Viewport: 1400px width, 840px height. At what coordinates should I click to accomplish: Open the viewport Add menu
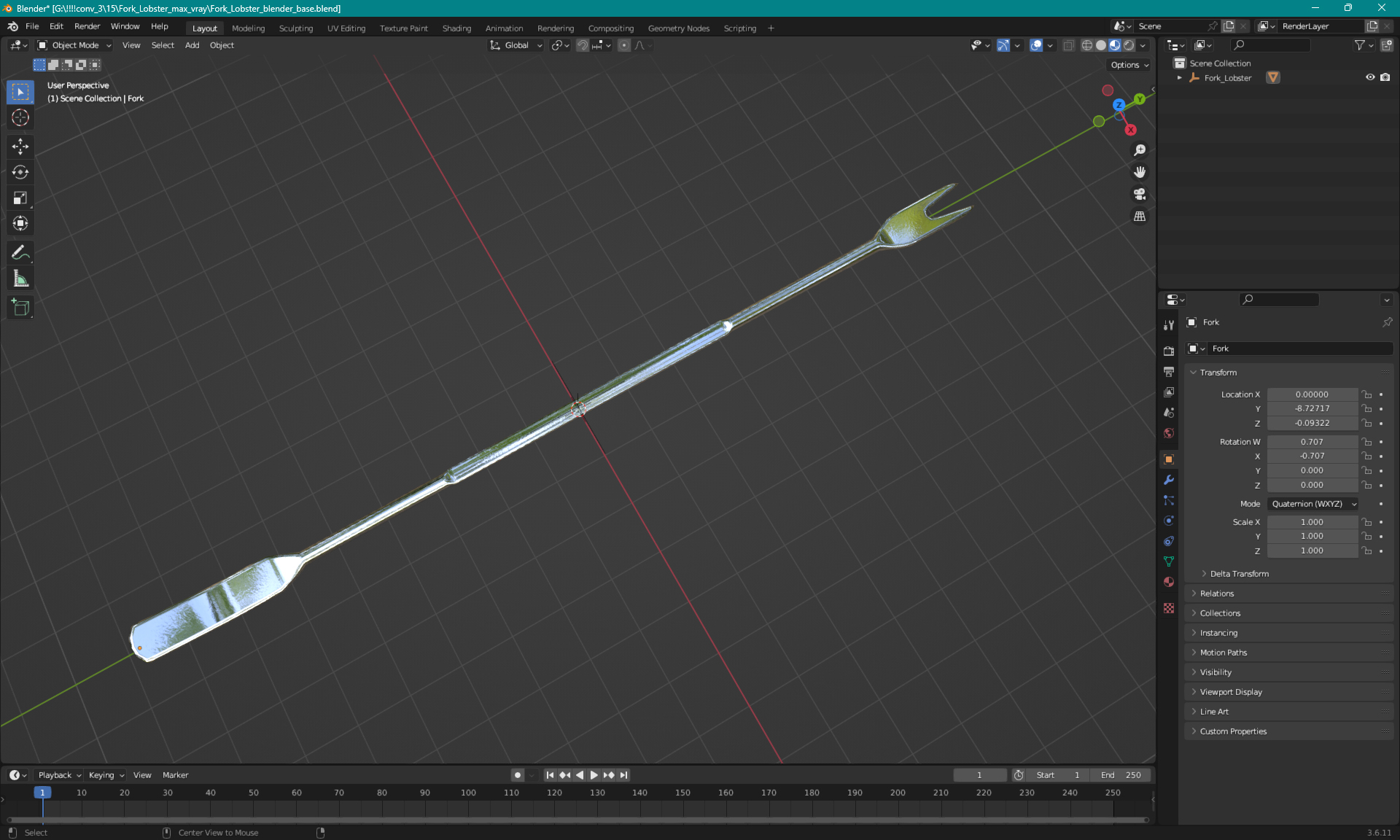point(192,45)
